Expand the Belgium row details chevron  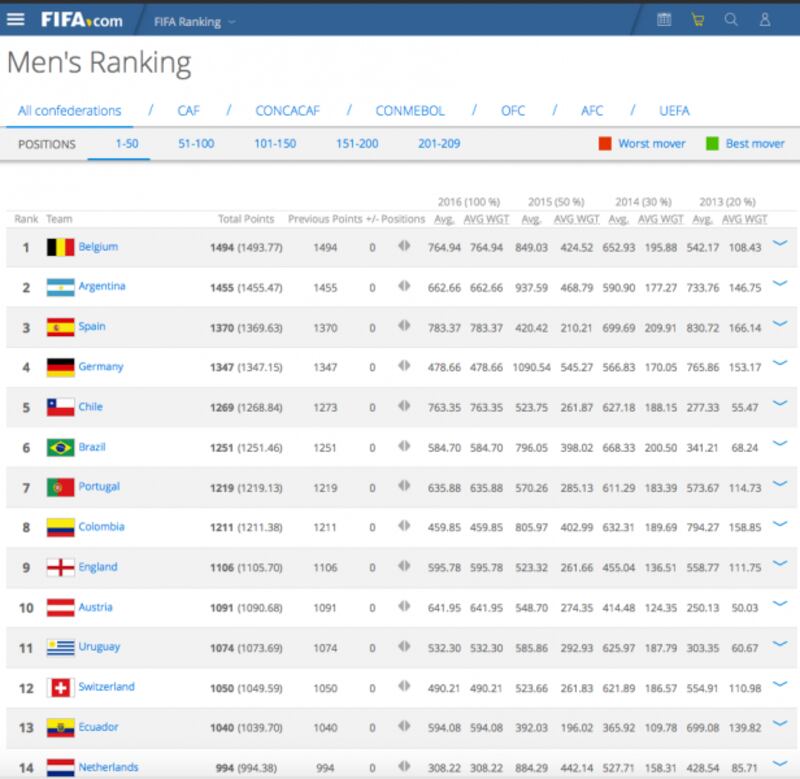point(780,243)
